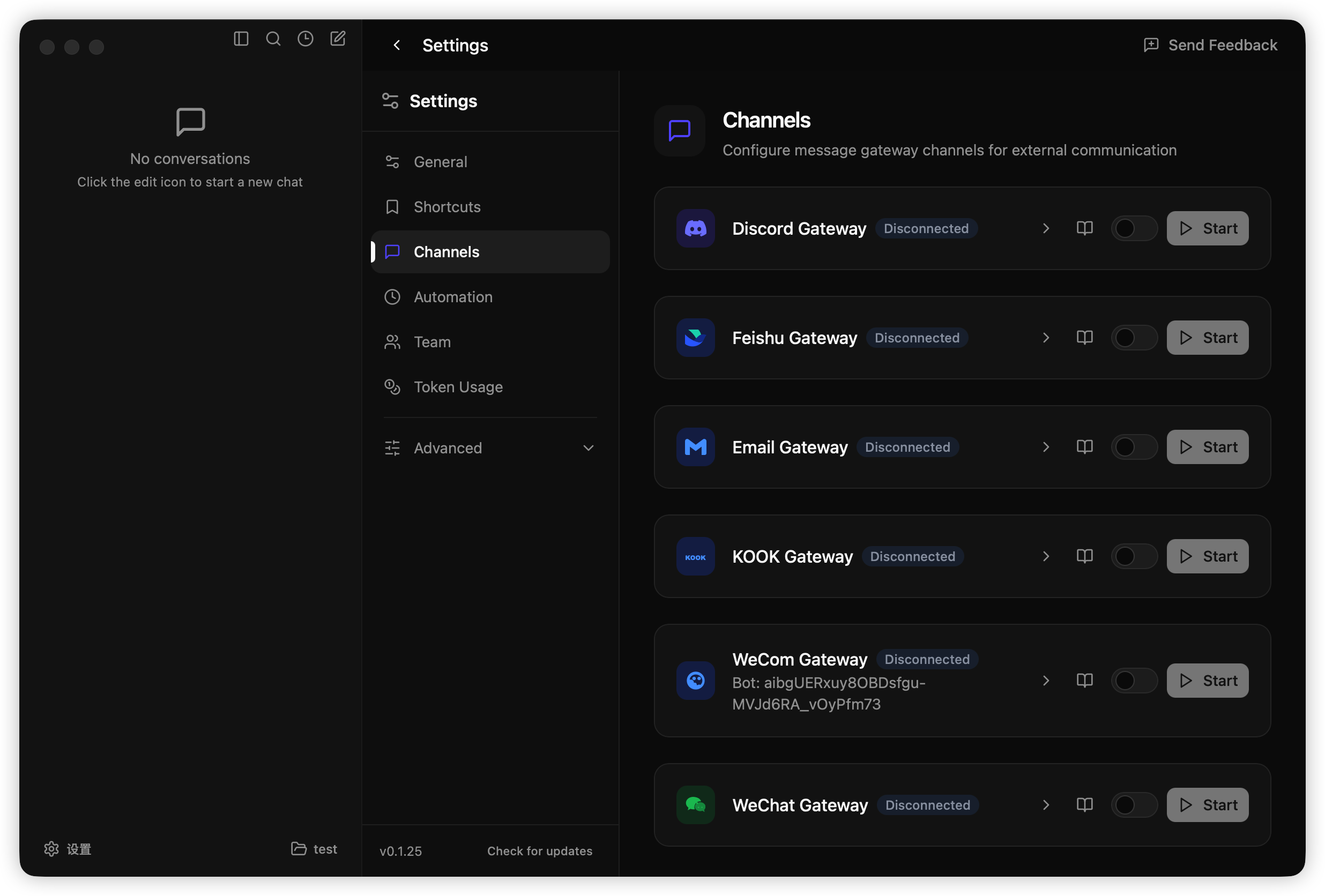Screen dimensions: 1325x896
Task: Open the history clock icon
Action: (306, 39)
